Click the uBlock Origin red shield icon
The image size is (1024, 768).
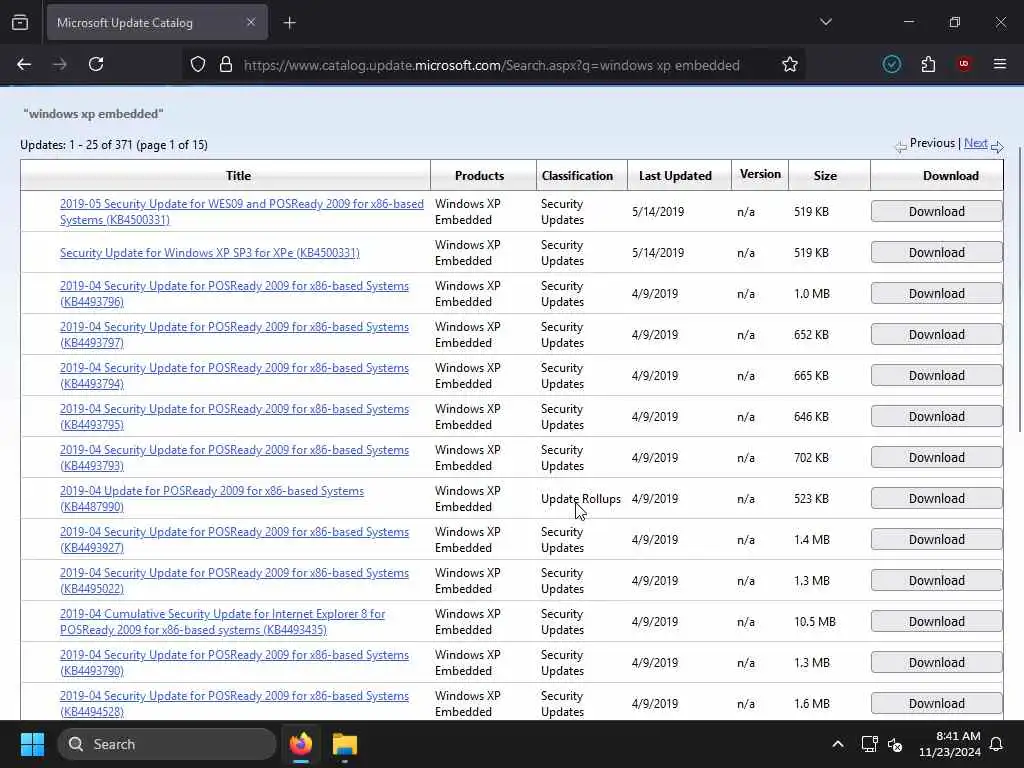(964, 64)
